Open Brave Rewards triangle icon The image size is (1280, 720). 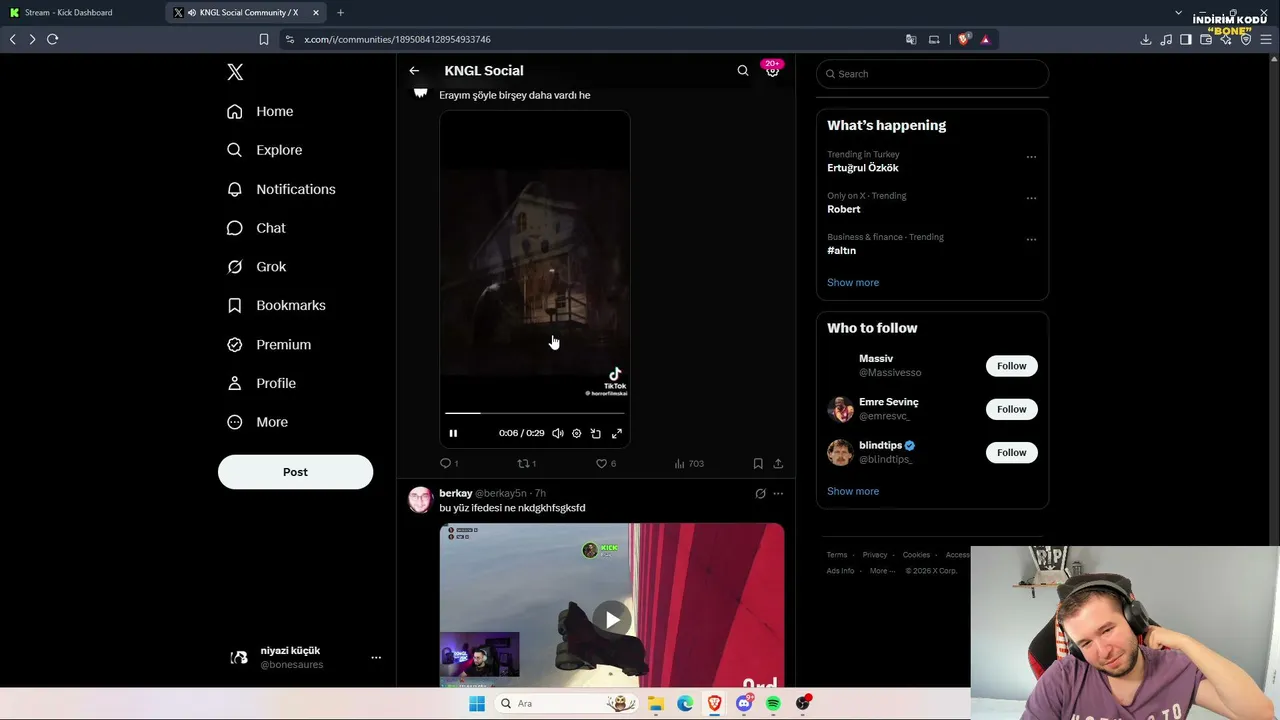coord(986,39)
